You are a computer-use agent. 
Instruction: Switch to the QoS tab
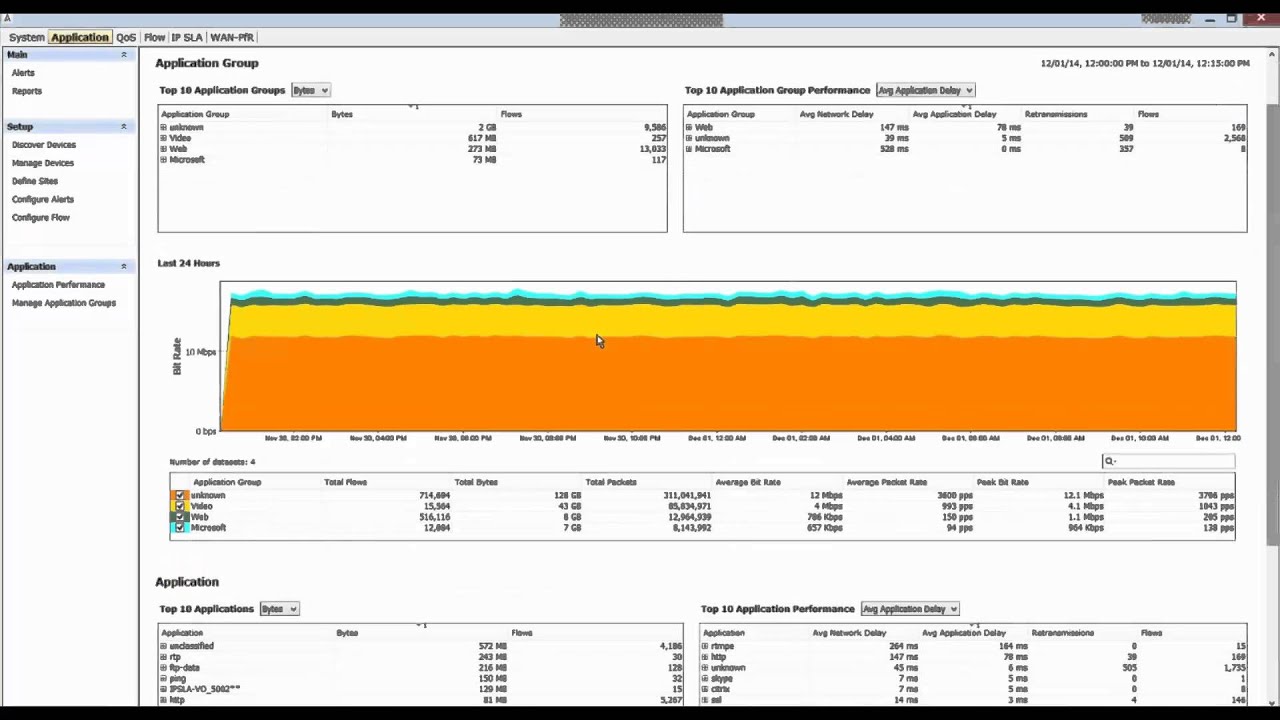126,37
